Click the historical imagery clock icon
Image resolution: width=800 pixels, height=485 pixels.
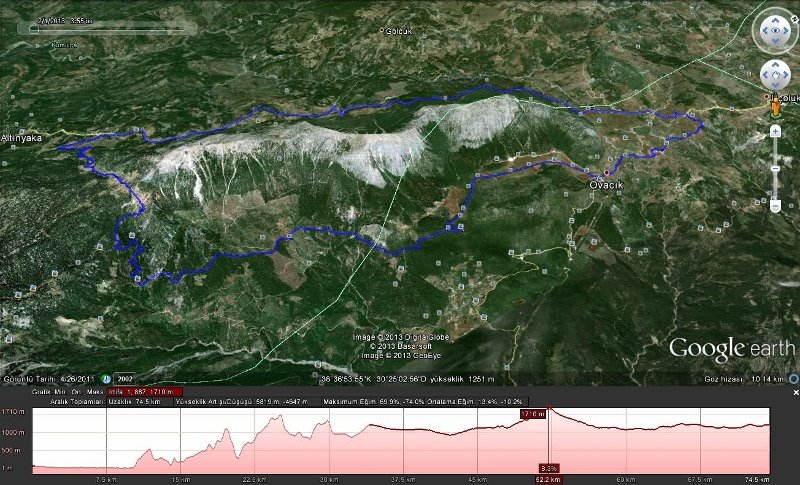pyautogui.click(x=105, y=380)
